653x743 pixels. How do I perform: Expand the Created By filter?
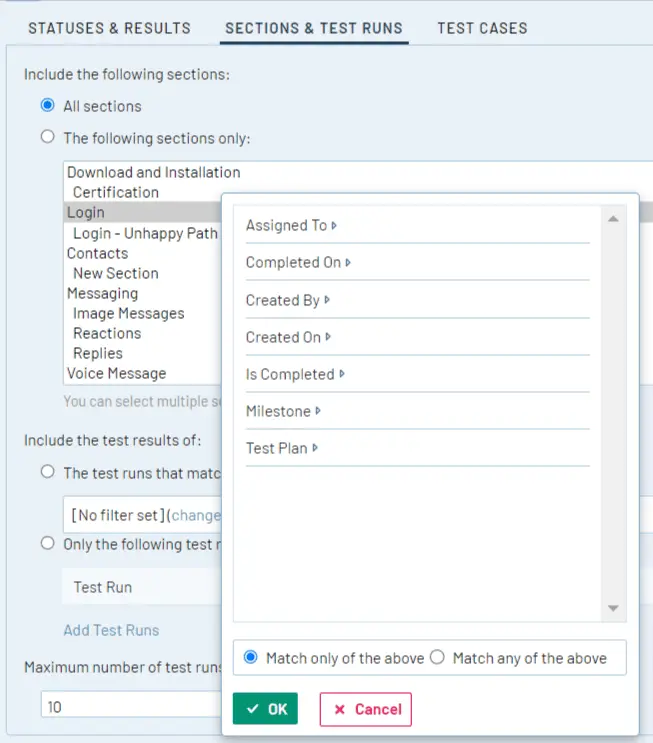tap(288, 300)
